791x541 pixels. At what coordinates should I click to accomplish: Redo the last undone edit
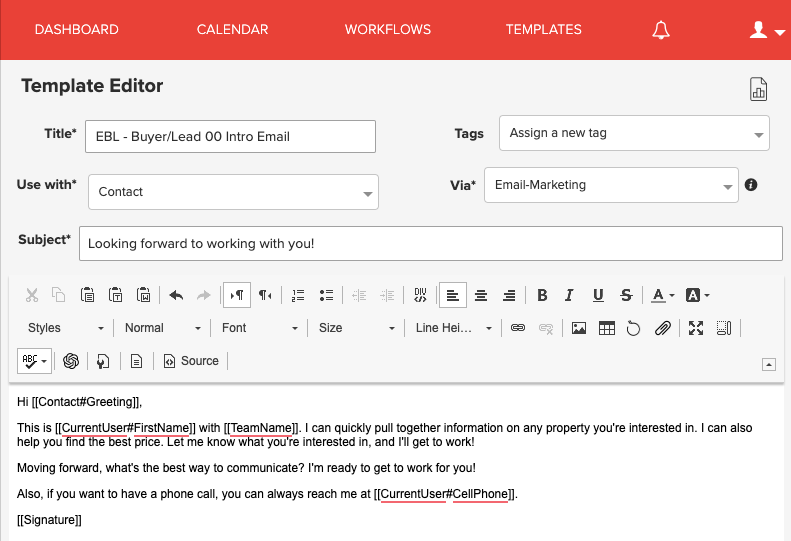(x=204, y=295)
